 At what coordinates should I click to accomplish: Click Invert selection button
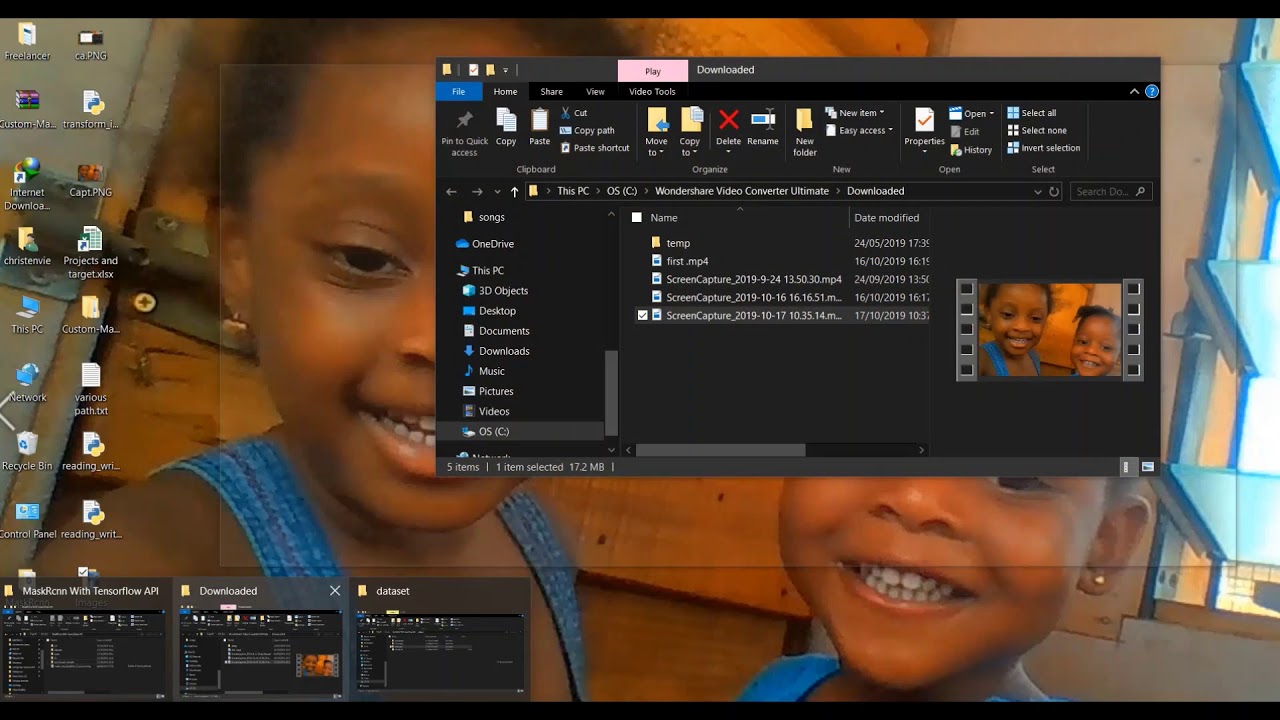1049,148
